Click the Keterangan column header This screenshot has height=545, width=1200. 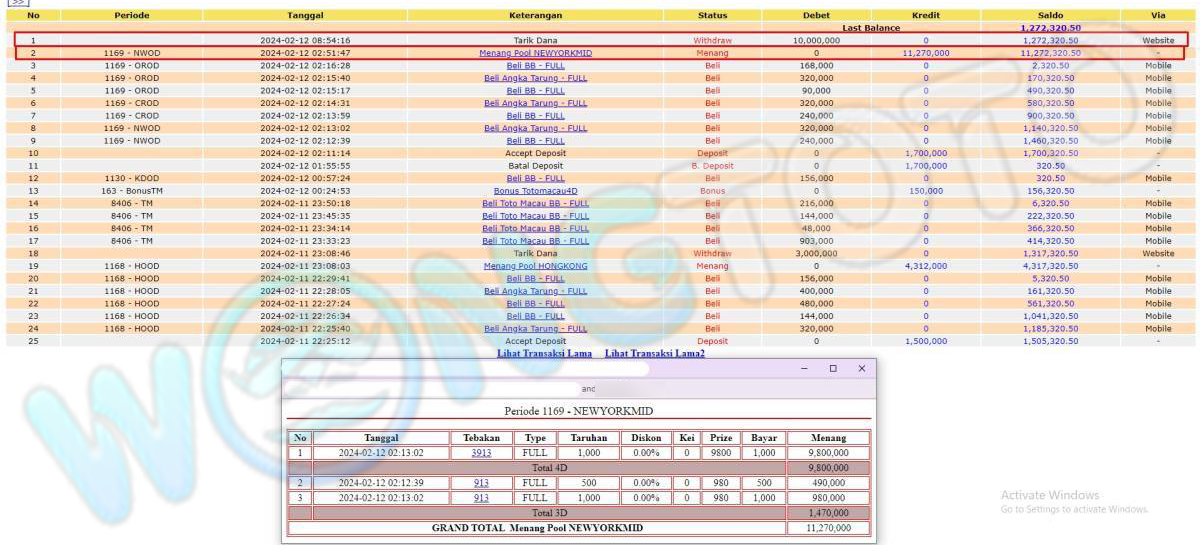(535, 16)
